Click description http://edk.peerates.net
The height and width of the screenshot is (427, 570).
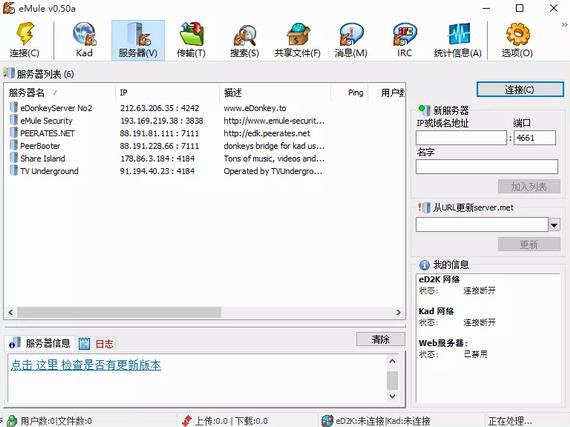[267, 133]
